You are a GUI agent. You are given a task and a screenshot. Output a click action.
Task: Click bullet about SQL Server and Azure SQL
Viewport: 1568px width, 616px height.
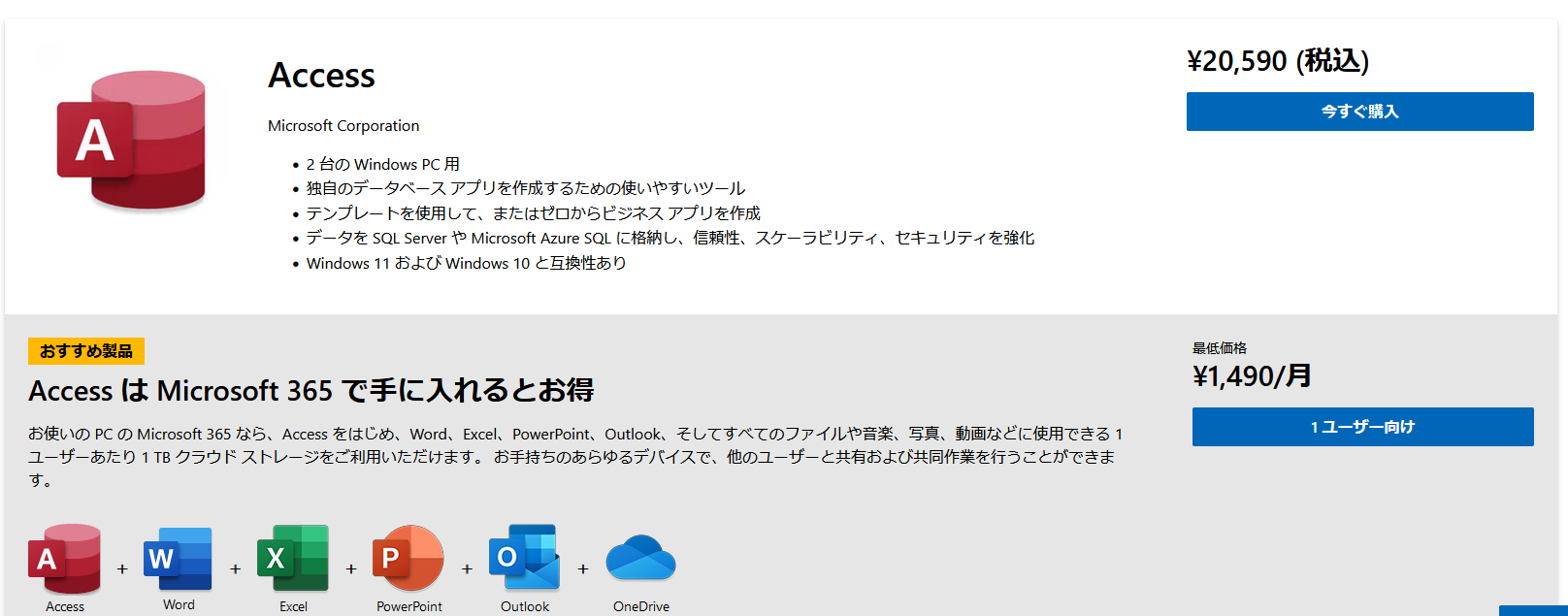click(670, 238)
